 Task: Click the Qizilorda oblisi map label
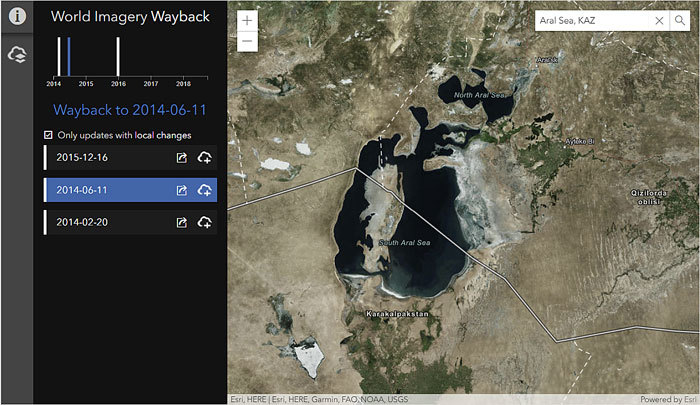point(649,197)
